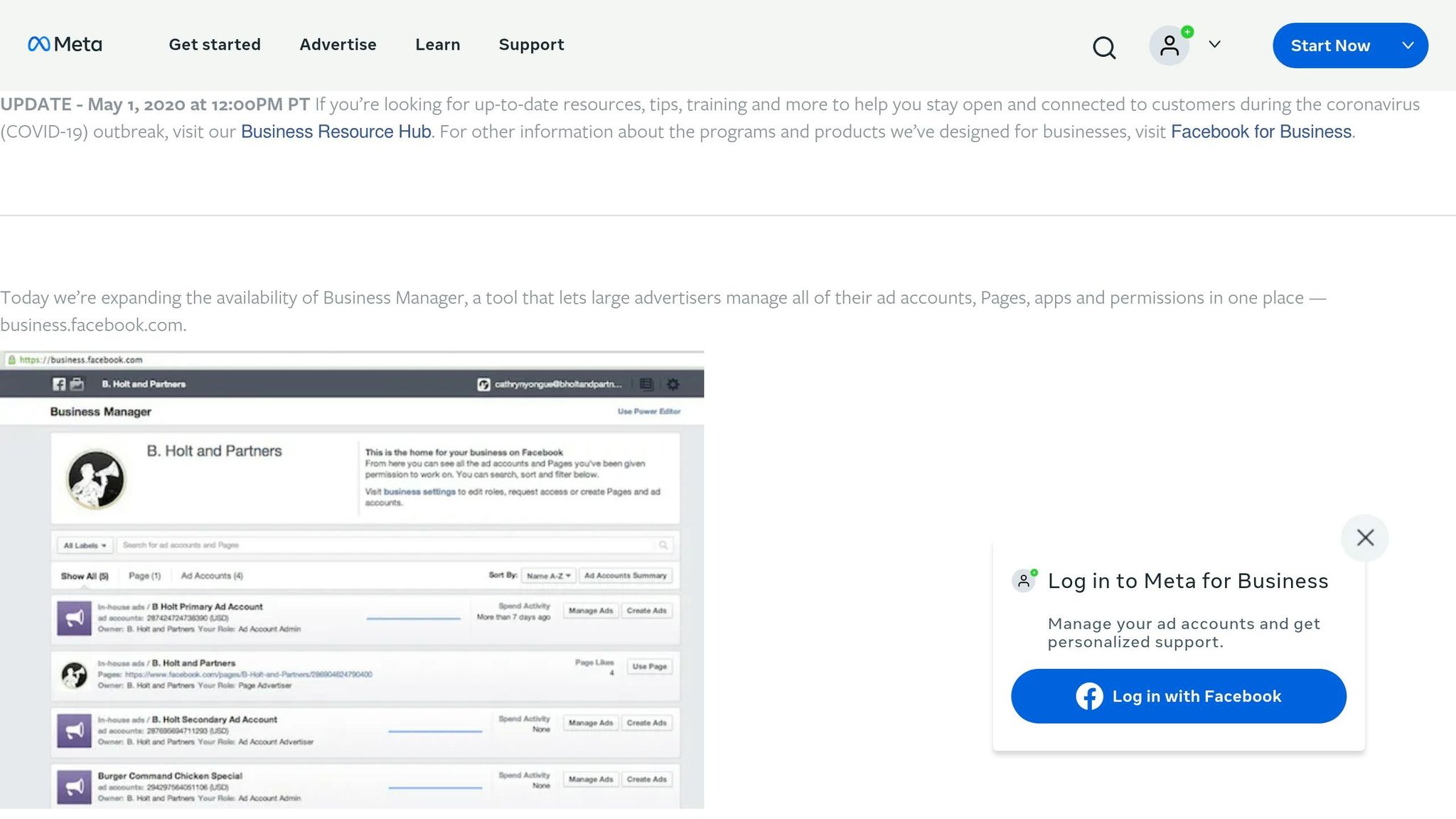Click the Start Now button
The height and width of the screenshot is (819, 1456).
(x=1330, y=45)
